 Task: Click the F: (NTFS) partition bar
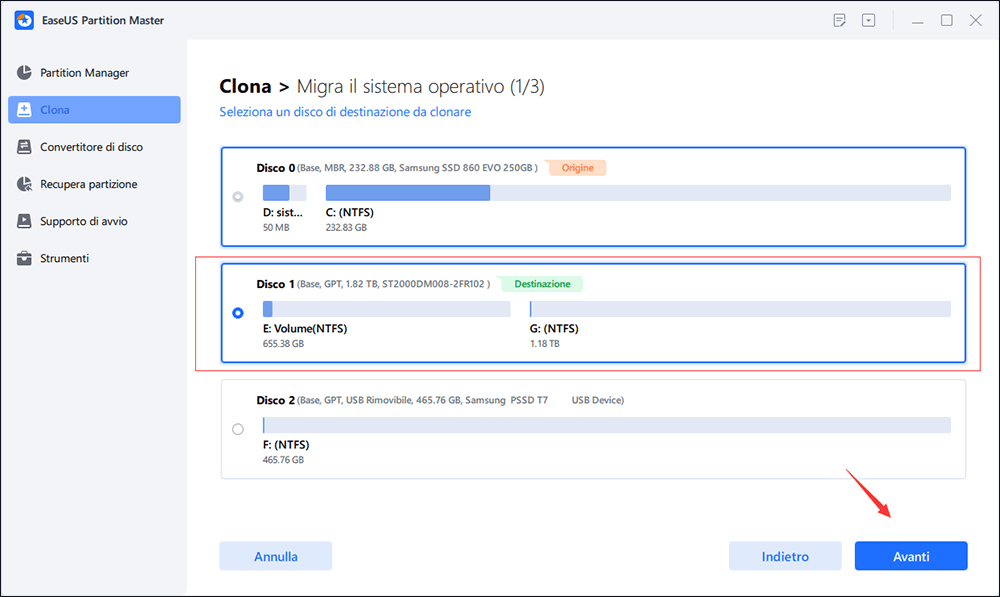(607, 425)
